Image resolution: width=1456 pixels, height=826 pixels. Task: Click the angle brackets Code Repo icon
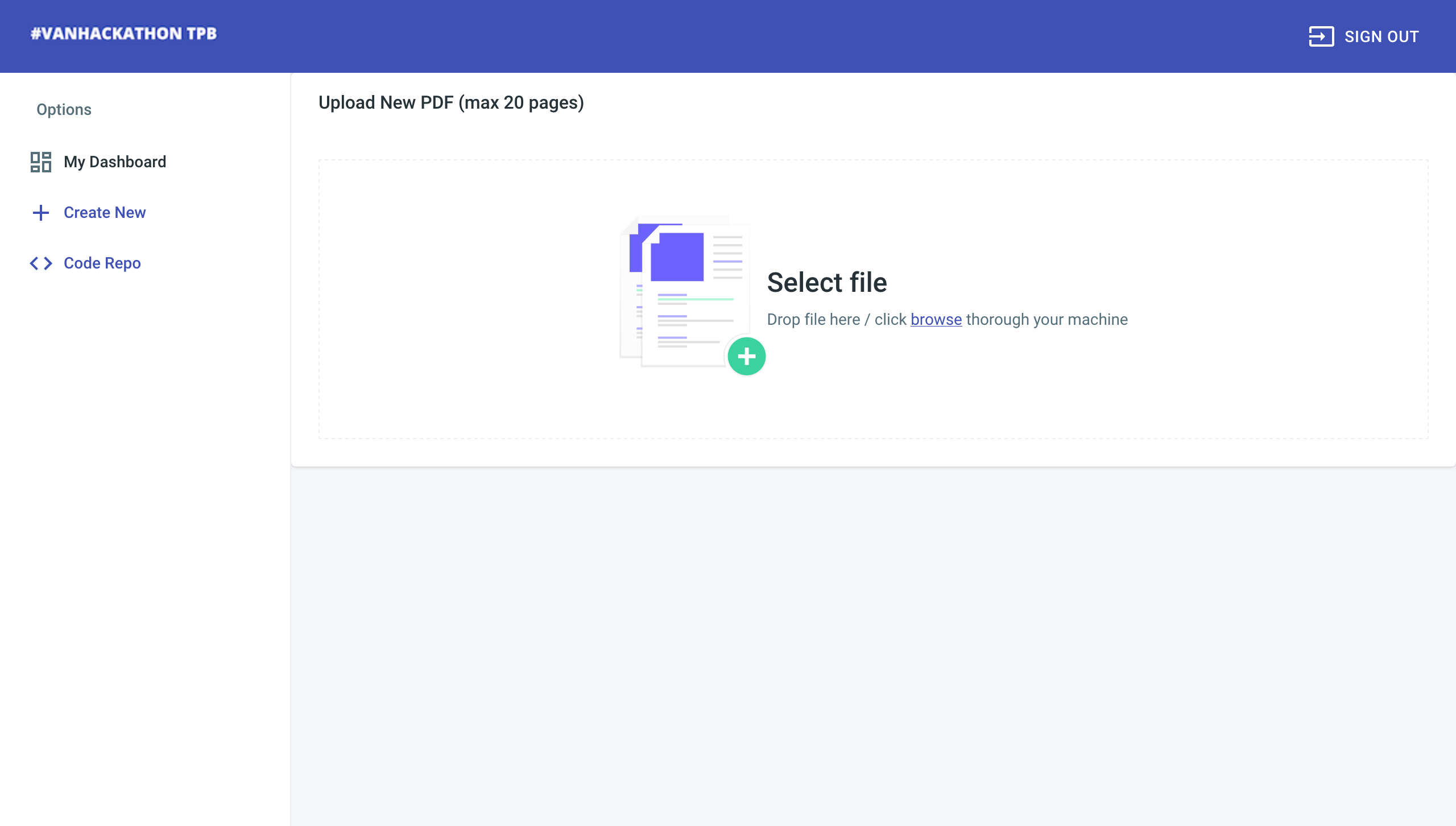[40, 263]
